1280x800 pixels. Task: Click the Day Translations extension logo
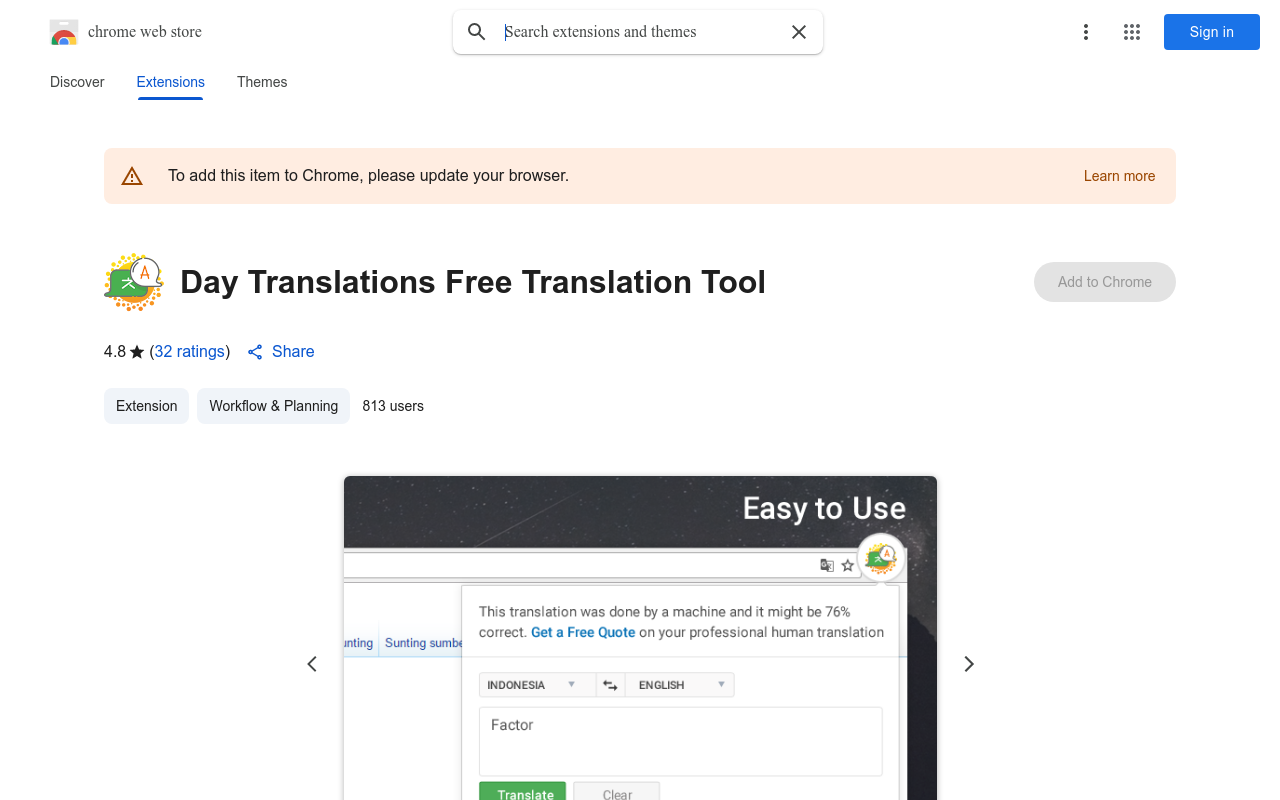tap(134, 282)
